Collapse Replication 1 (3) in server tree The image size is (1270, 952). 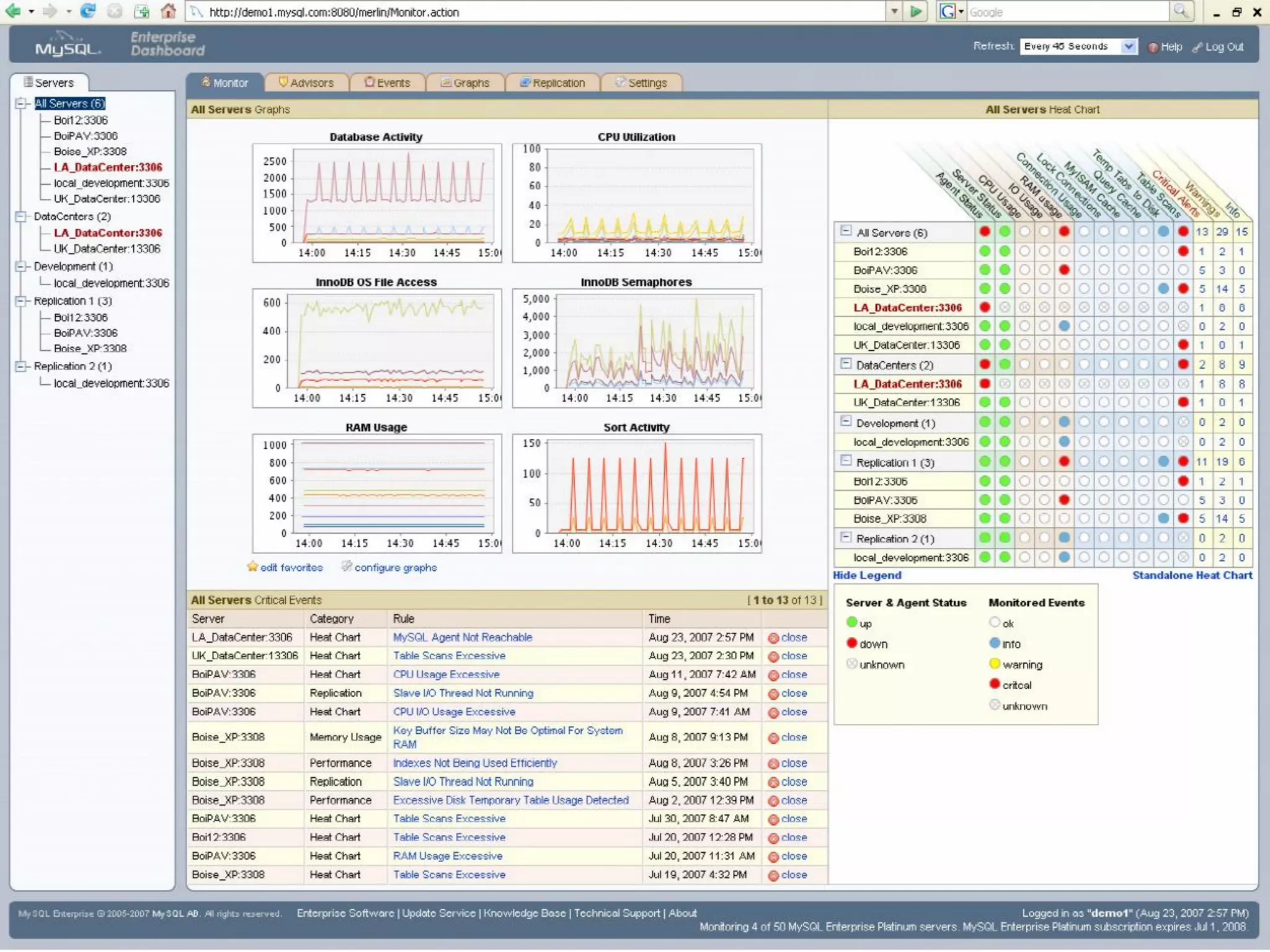tap(21, 301)
